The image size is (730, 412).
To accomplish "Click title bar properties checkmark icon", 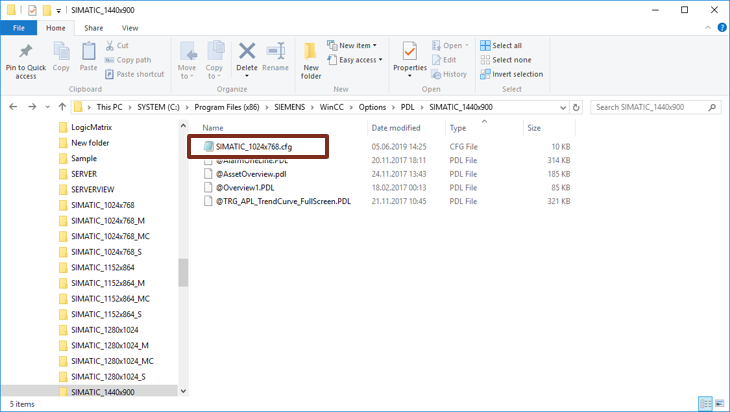I will pos(32,10).
